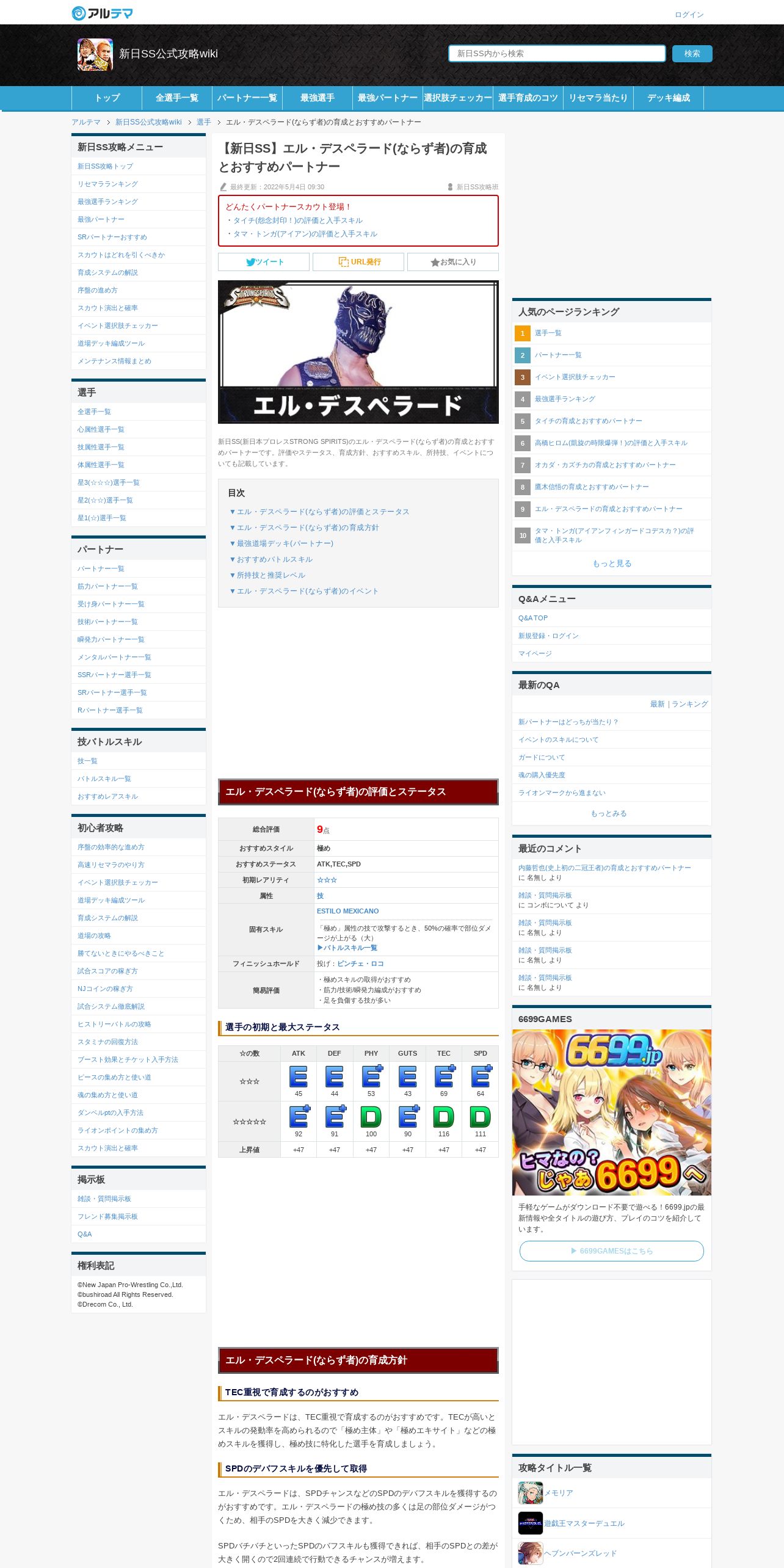Image resolution: width=784 pixels, height=1568 pixels.
Task: Open the Q&A TOP link
Action: tap(533, 618)
